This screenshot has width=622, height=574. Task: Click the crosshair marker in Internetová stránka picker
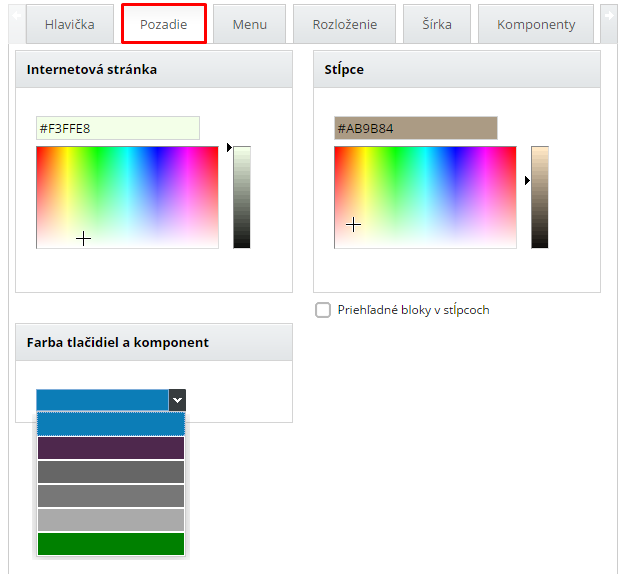click(83, 238)
